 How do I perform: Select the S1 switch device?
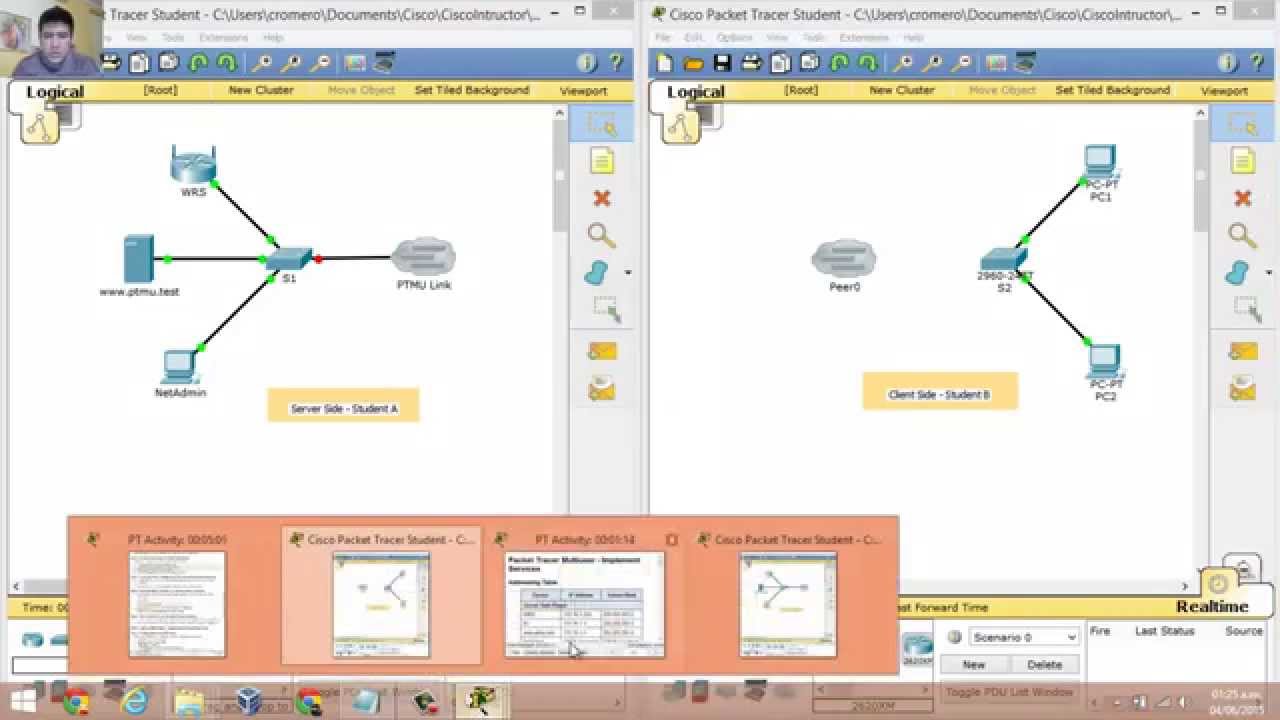pos(288,259)
